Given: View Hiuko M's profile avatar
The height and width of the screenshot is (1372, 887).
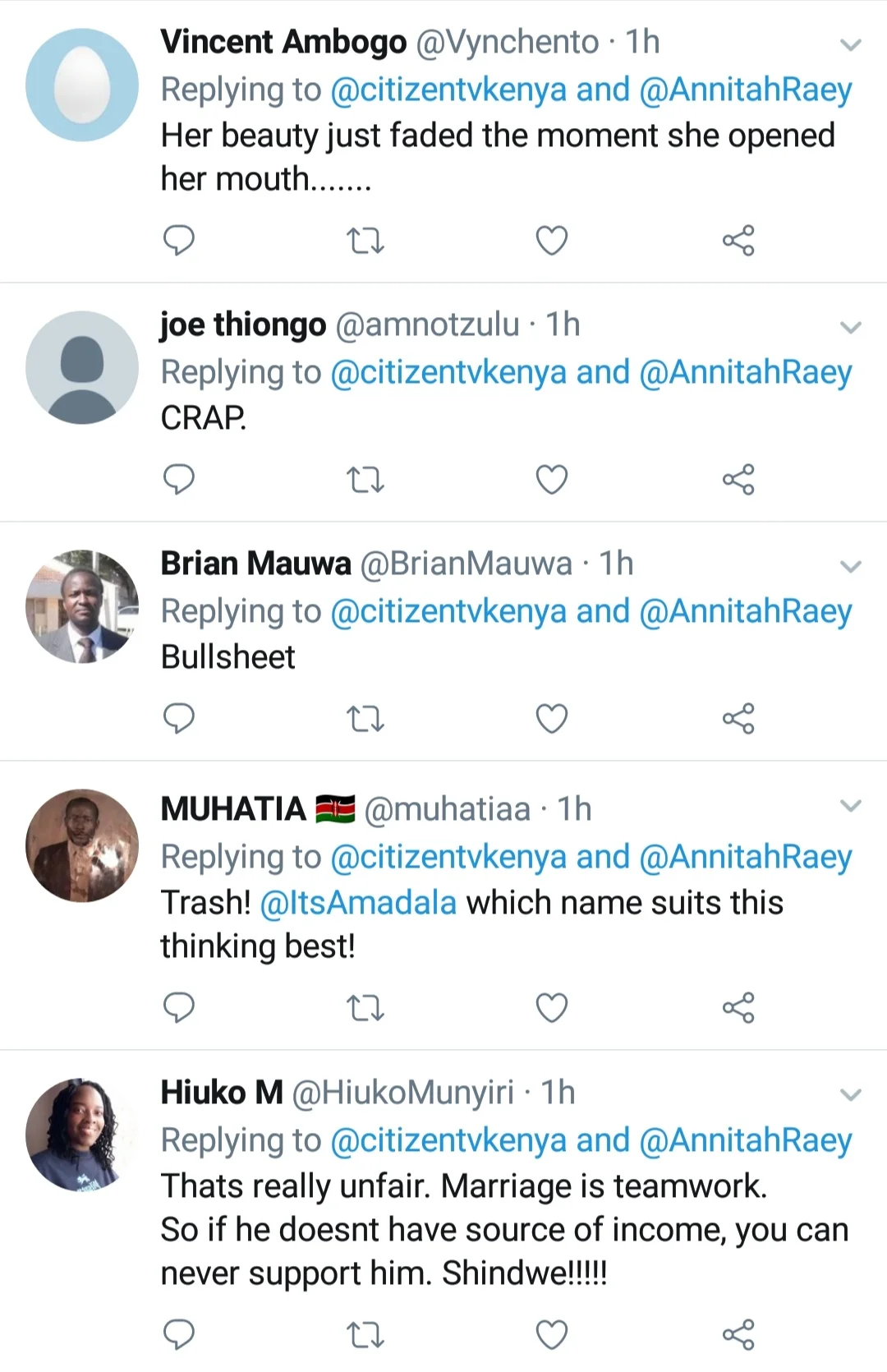Looking at the screenshot, I should 82,1135.
